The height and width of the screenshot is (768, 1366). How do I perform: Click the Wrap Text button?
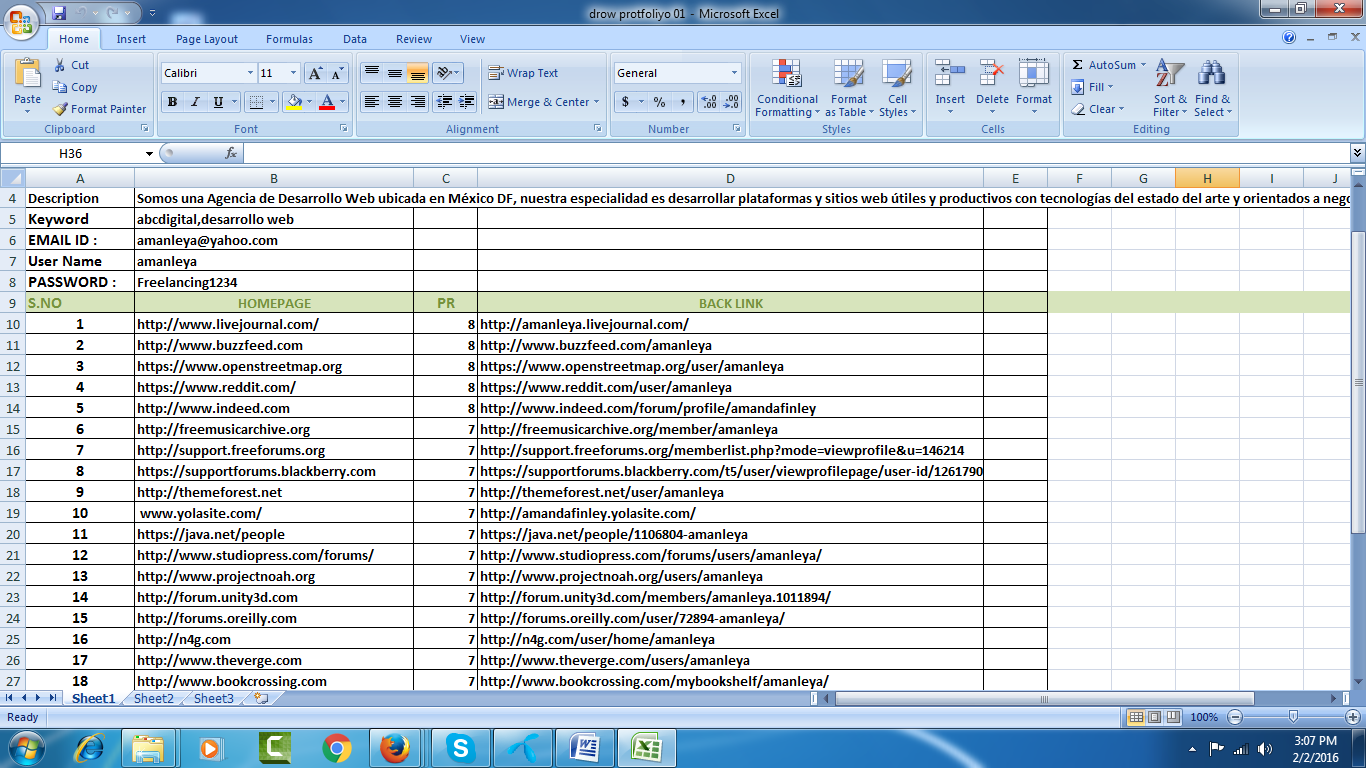coord(523,73)
